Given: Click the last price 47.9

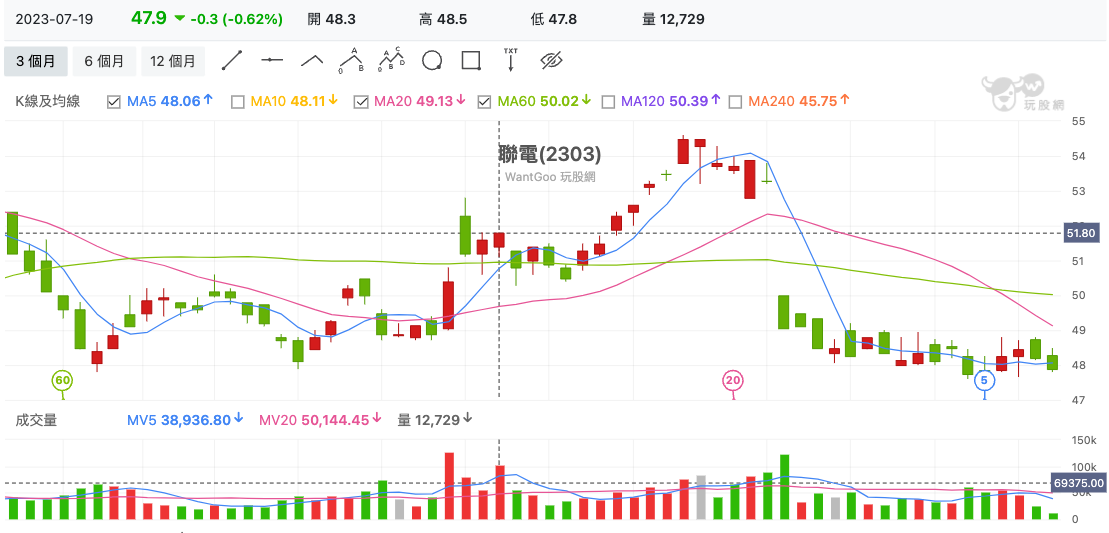Looking at the screenshot, I should pos(149,18).
